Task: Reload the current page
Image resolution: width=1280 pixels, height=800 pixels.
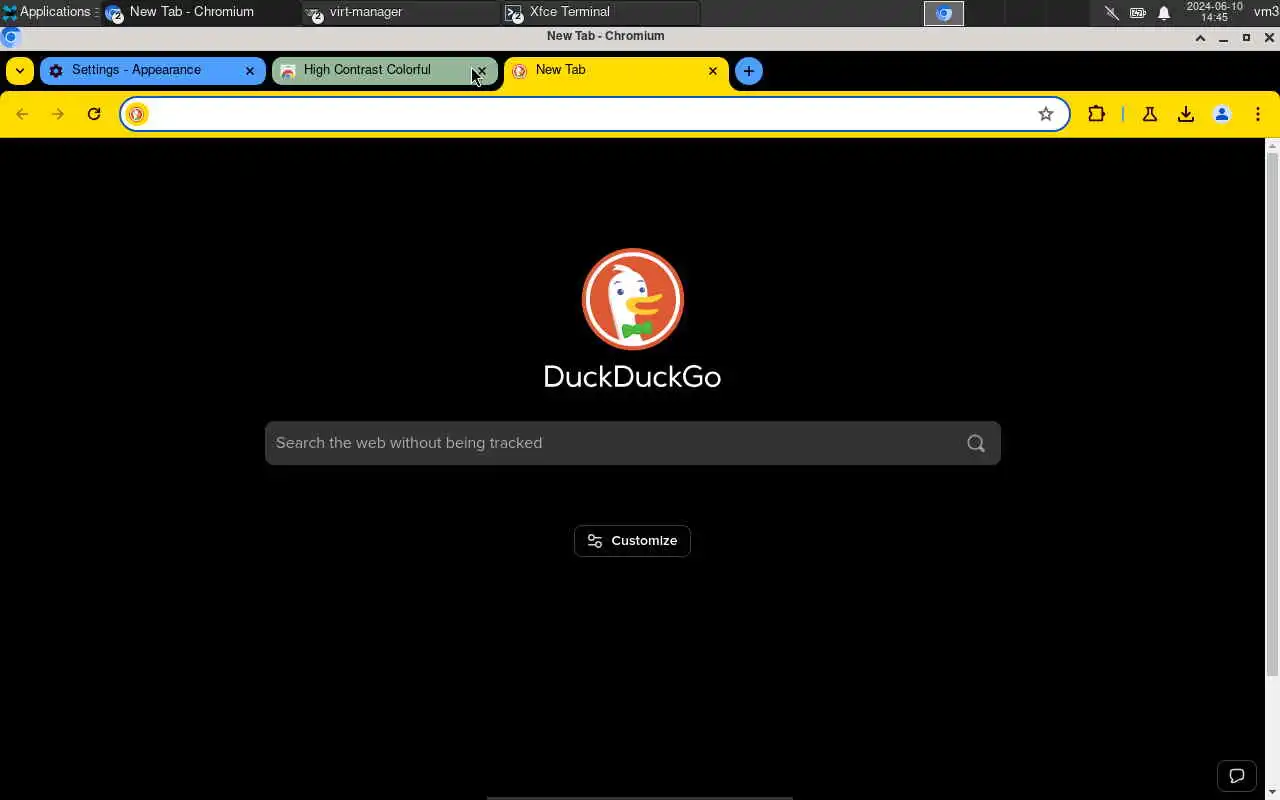Action: [94, 114]
